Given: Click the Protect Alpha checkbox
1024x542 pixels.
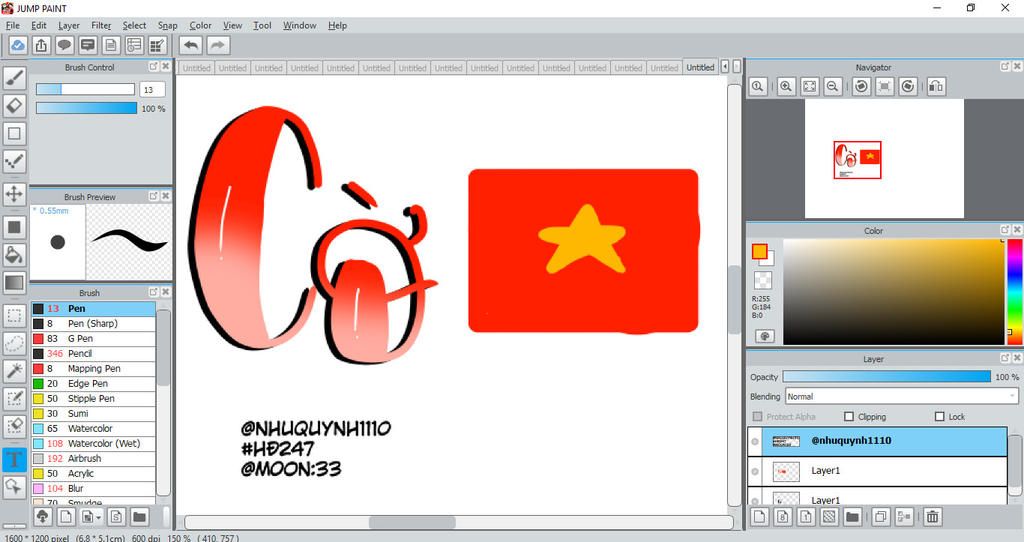Looking at the screenshot, I should tap(758, 417).
